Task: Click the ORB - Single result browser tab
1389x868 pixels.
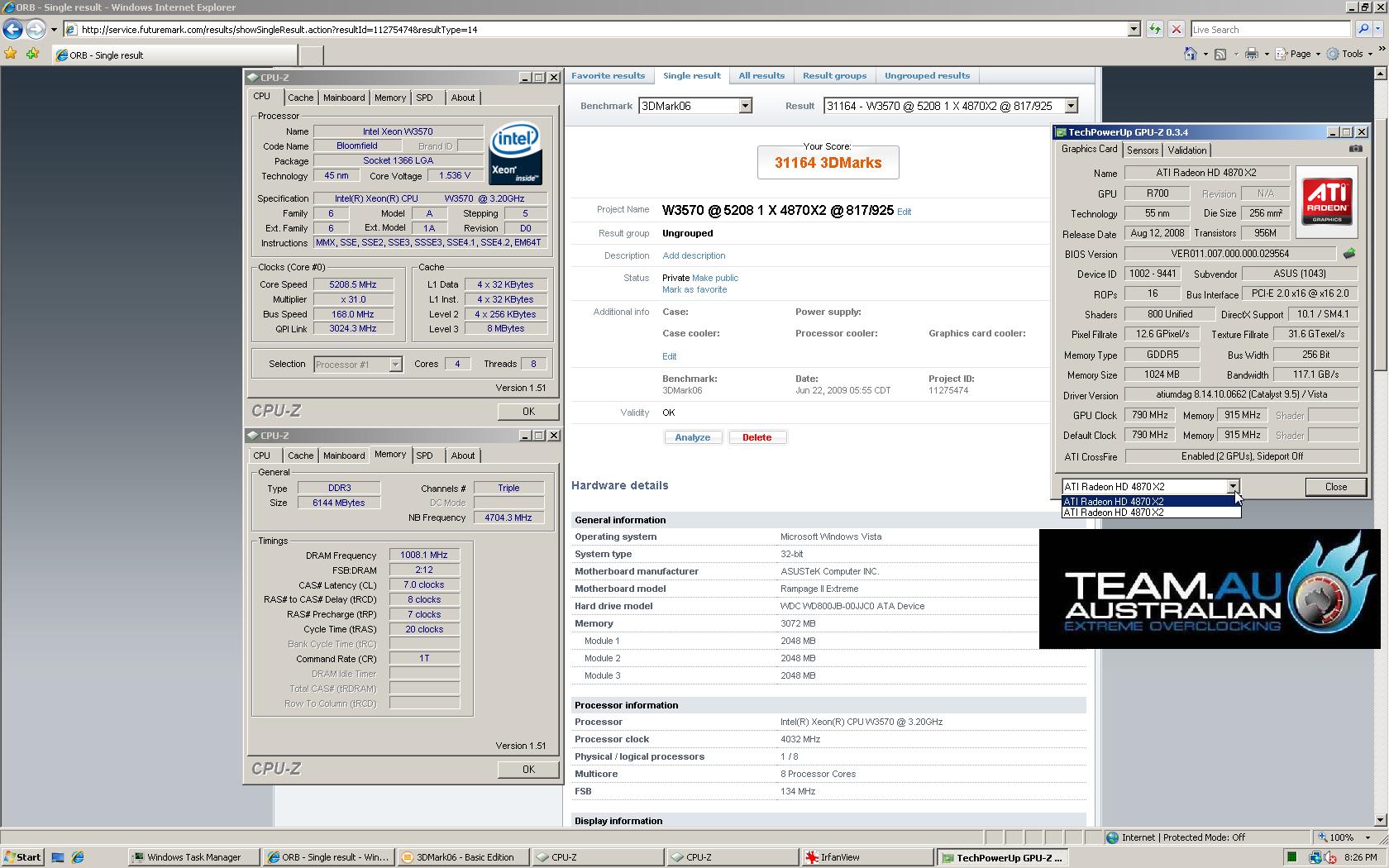Action: 174,55
